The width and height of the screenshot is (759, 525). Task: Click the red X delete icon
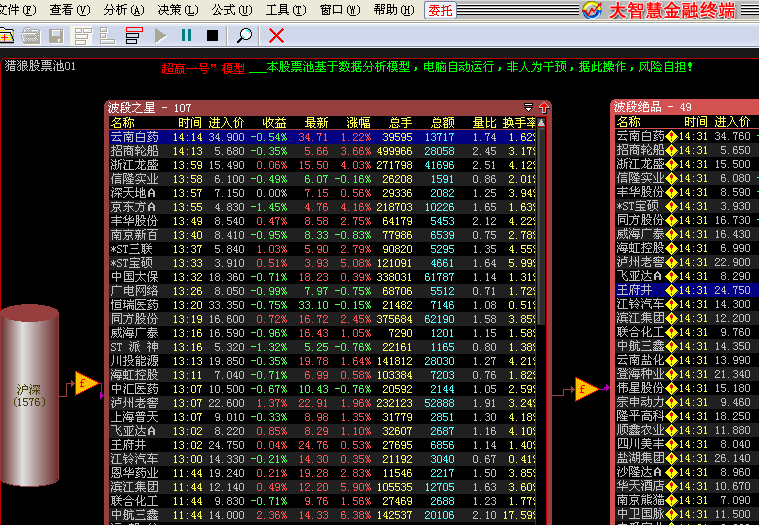click(x=276, y=35)
